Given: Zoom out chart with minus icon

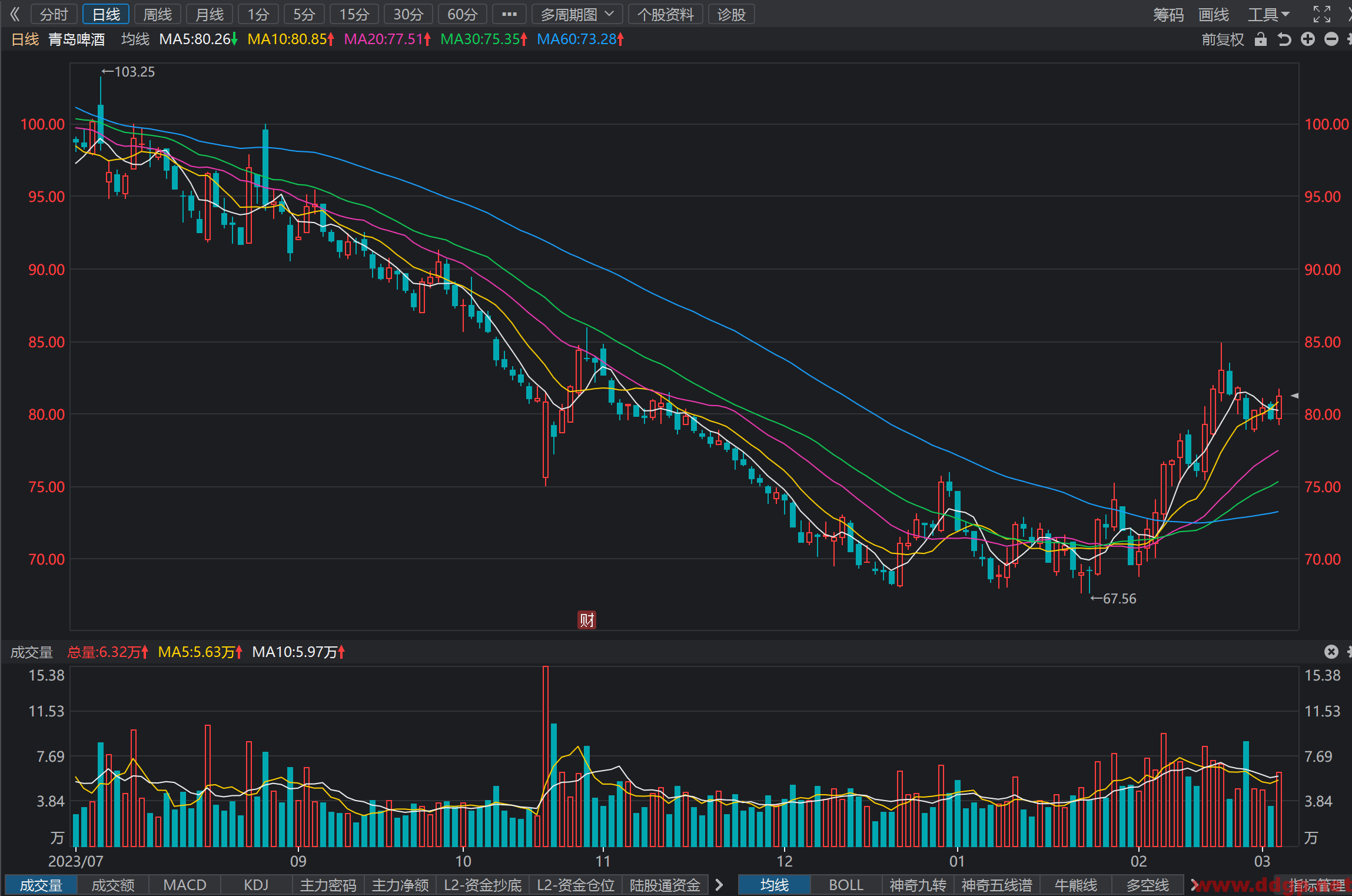Looking at the screenshot, I should (1331, 39).
